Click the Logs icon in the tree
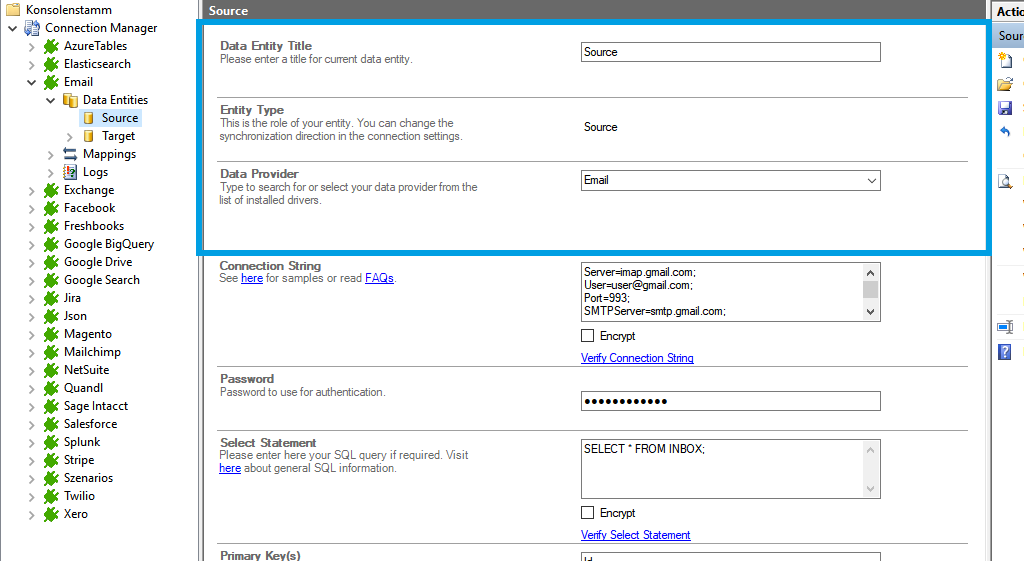Image resolution: width=1024 pixels, height=561 pixels. [70, 172]
